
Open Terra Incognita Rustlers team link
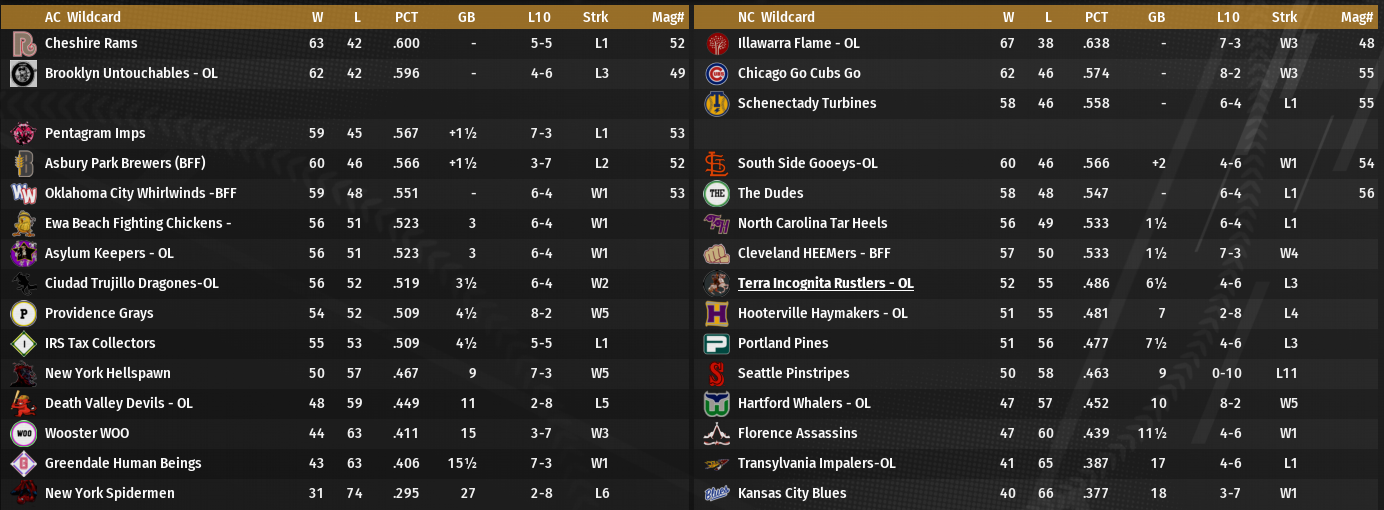825,284
